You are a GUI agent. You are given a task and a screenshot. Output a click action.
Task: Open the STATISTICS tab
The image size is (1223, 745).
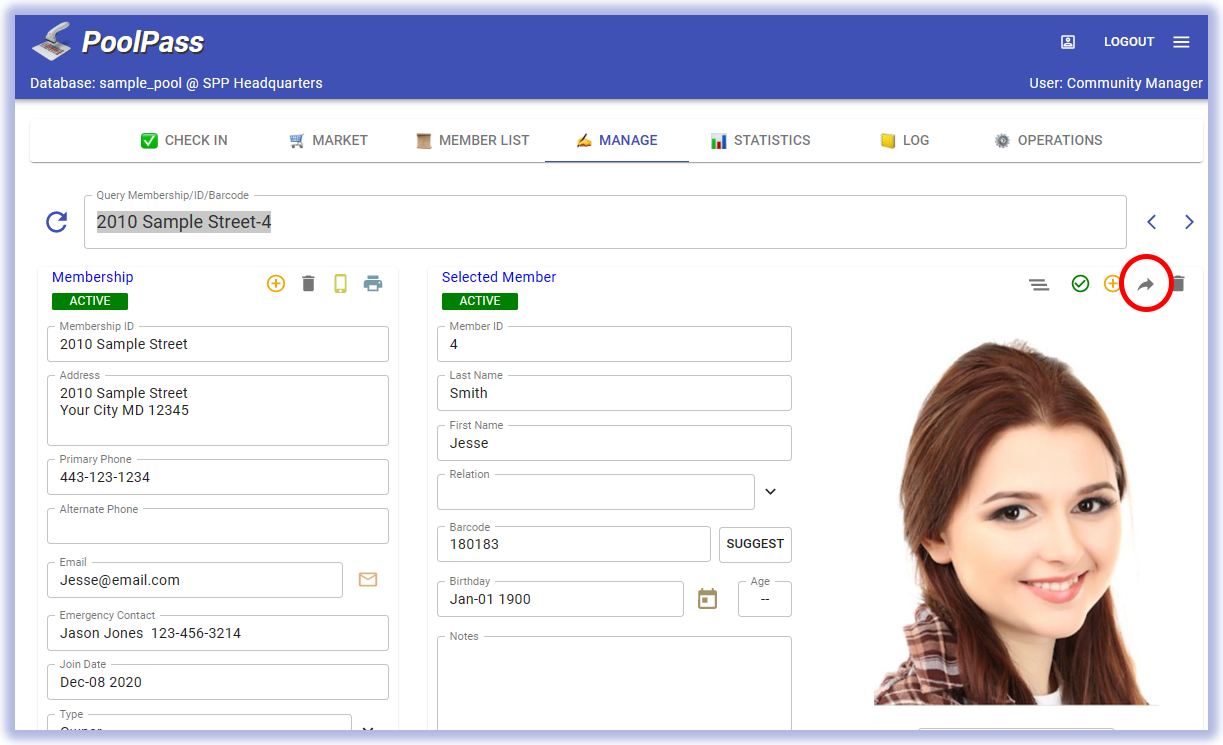(x=760, y=141)
